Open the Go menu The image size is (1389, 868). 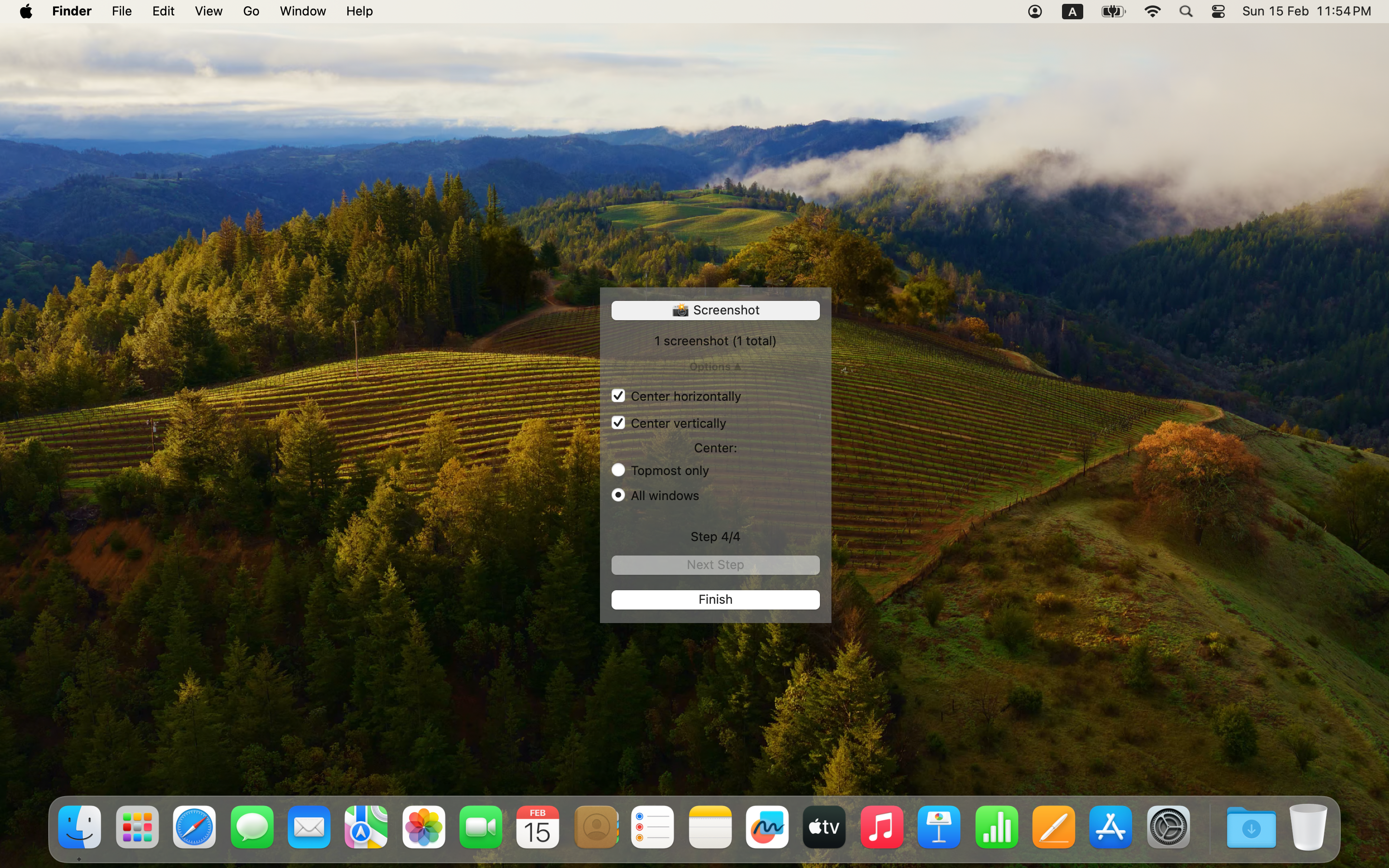click(x=251, y=12)
